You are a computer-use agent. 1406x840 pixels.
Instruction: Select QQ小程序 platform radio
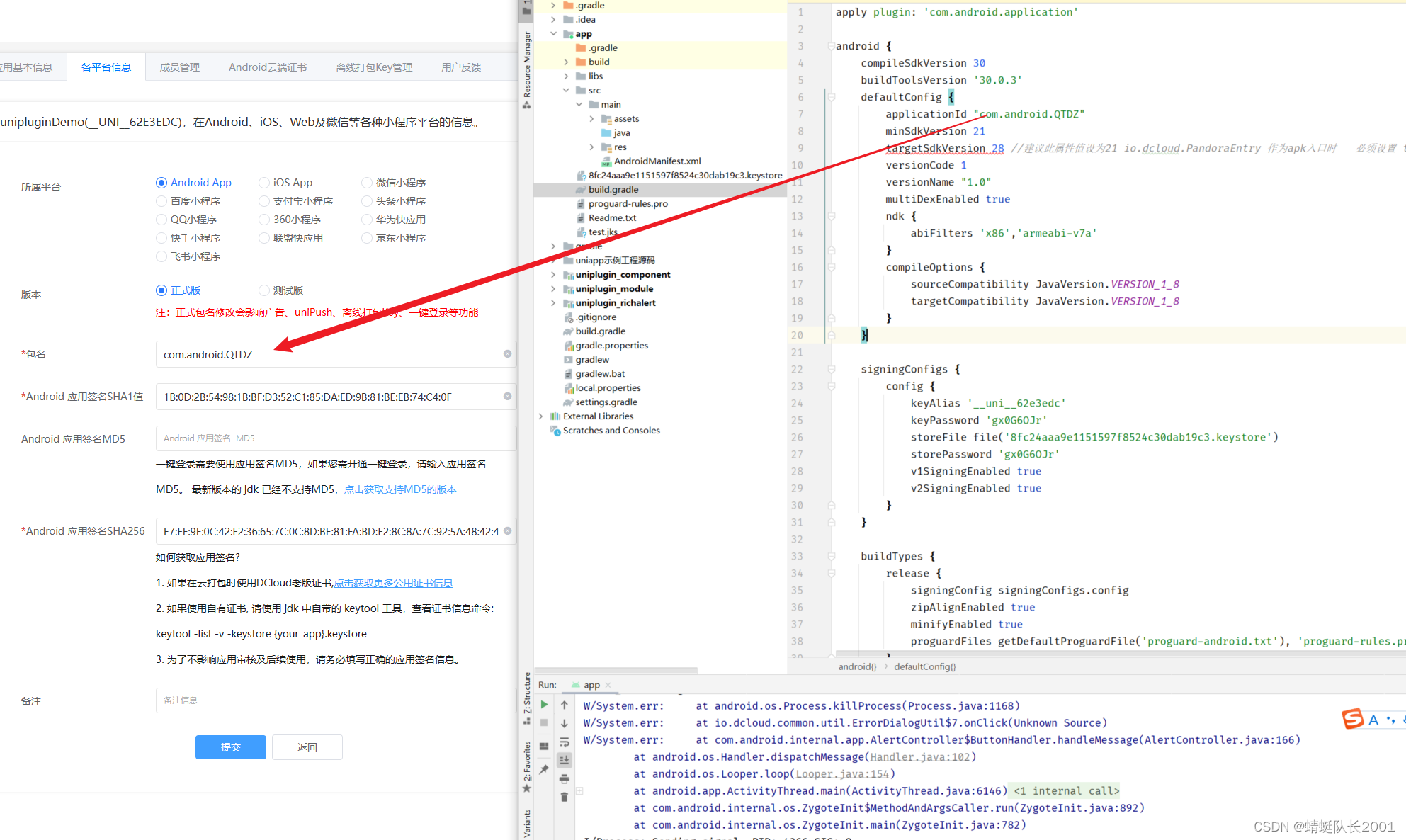[161, 220]
